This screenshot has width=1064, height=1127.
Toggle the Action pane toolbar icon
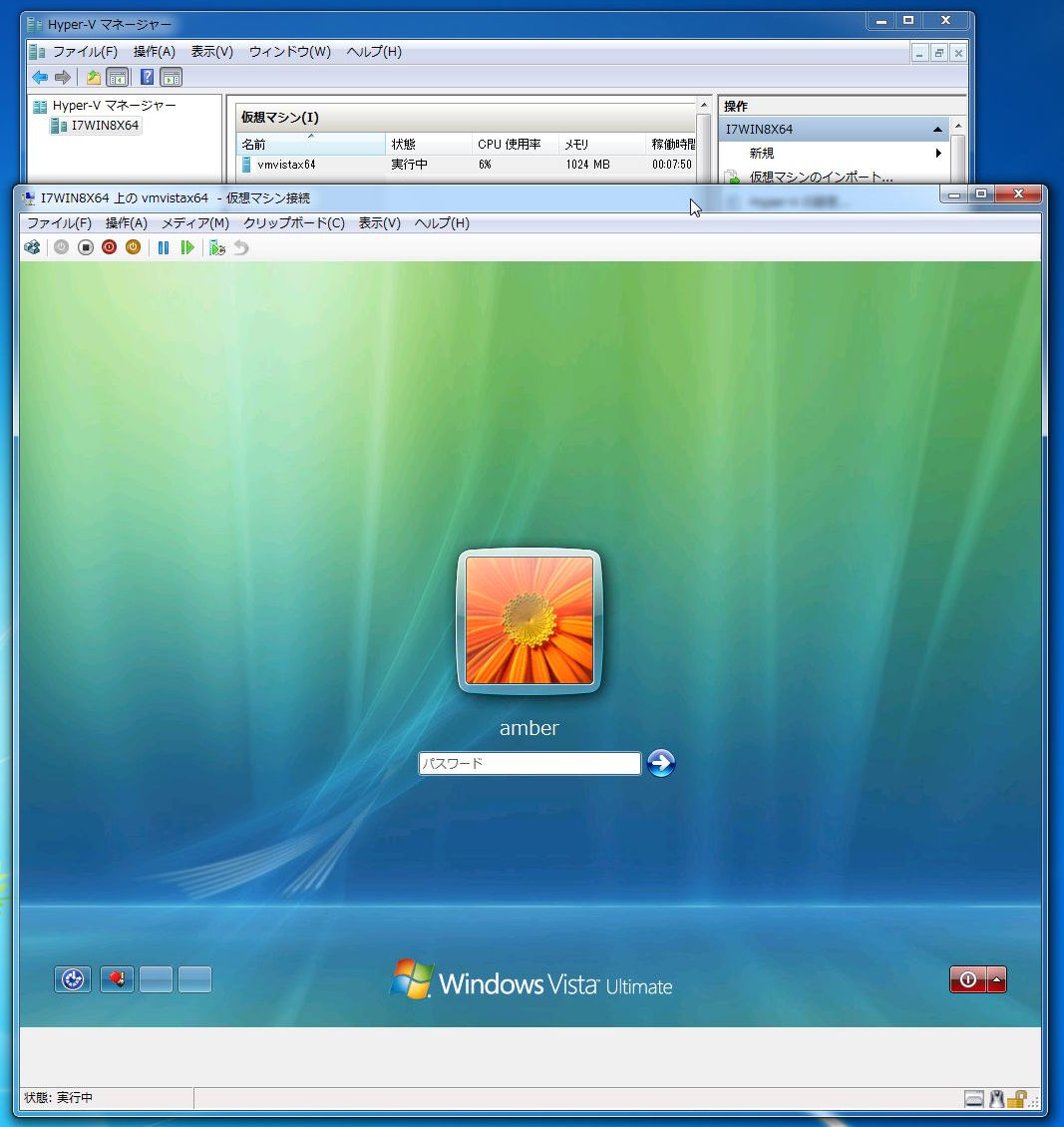click(171, 77)
